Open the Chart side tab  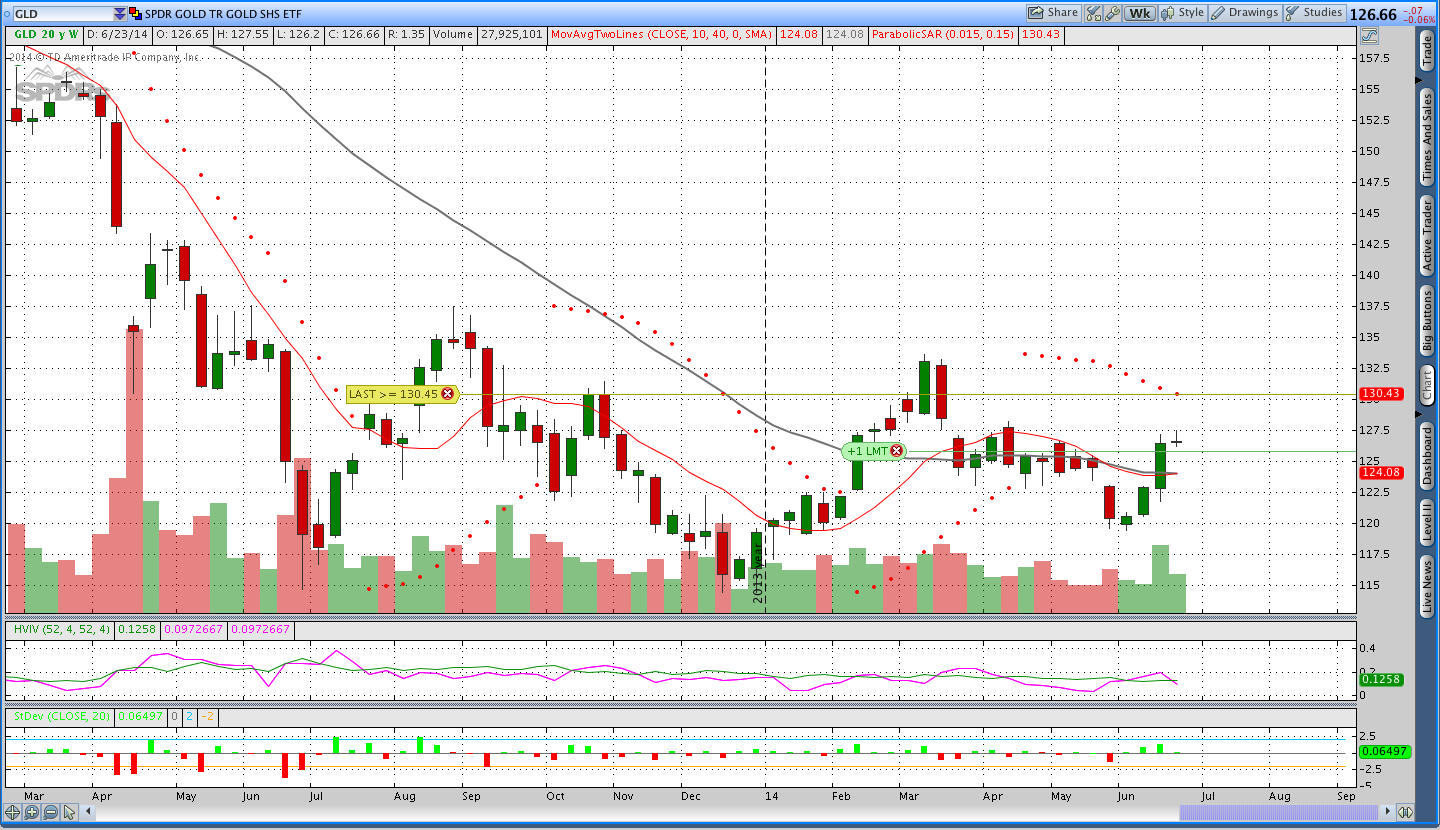(x=1427, y=384)
